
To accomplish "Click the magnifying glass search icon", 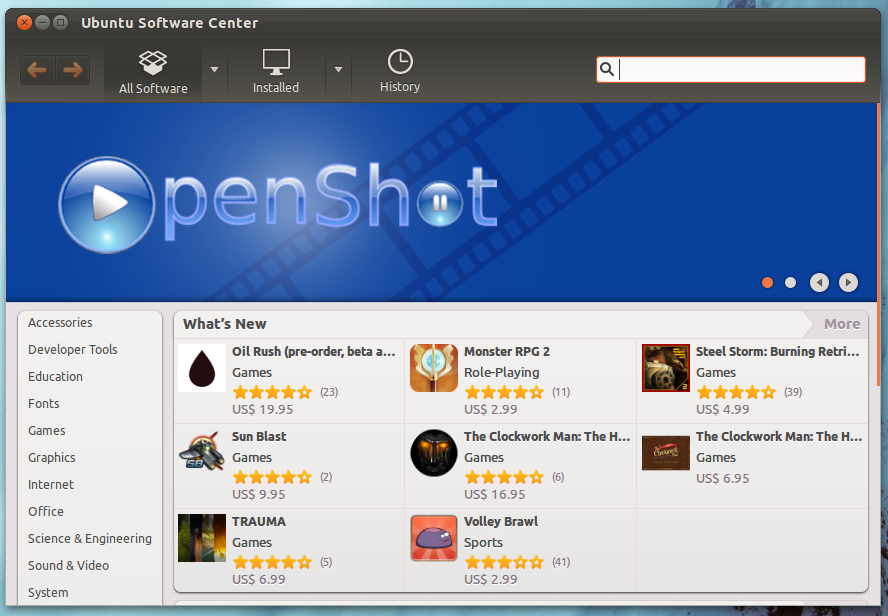I will pyautogui.click(x=607, y=70).
